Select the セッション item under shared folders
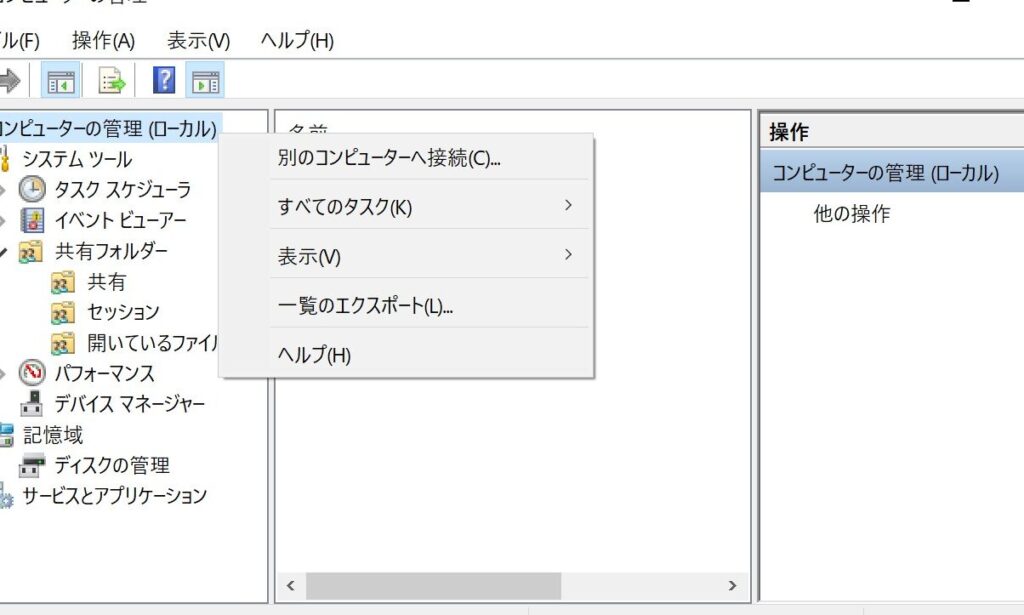Viewport: 1024px width, 615px height. pyautogui.click(x=123, y=312)
